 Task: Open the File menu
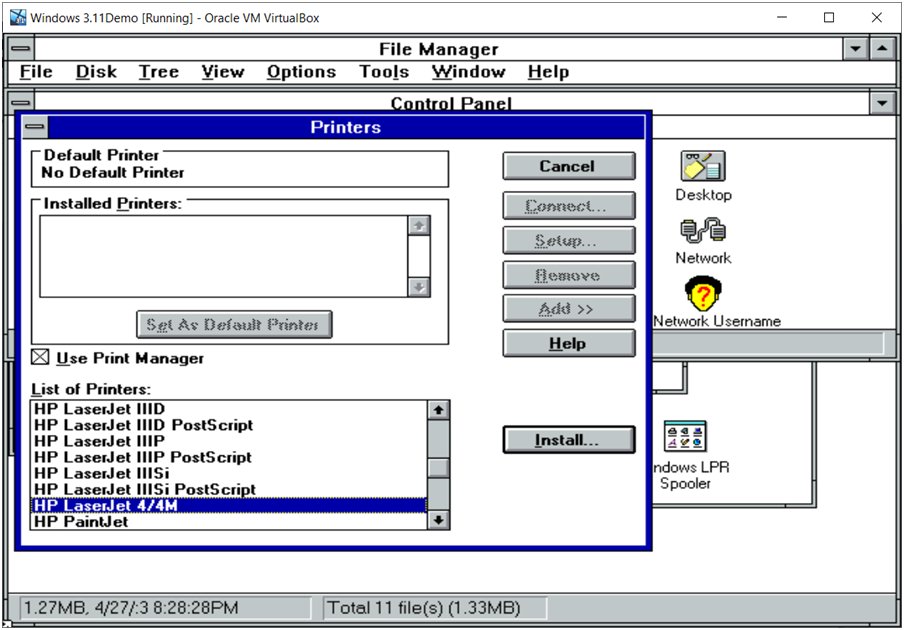click(x=36, y=71)
